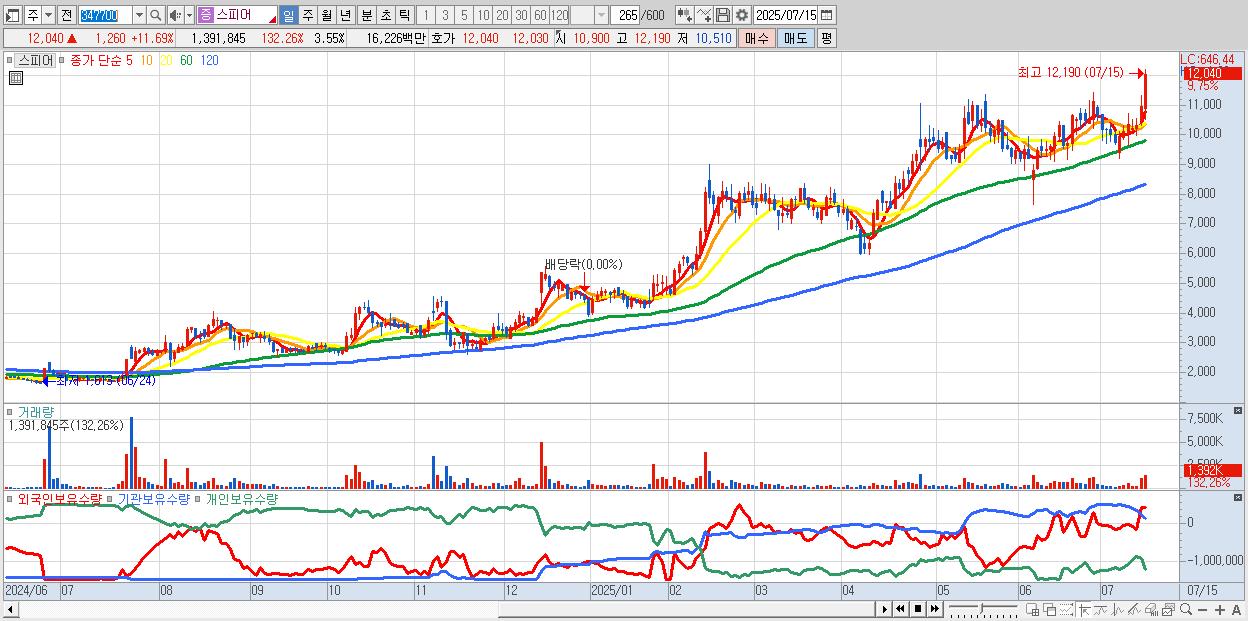Choose the 5 interval button
This screenshot has height=621, width=1248.
pyautogui.click(x=464, y=15)
